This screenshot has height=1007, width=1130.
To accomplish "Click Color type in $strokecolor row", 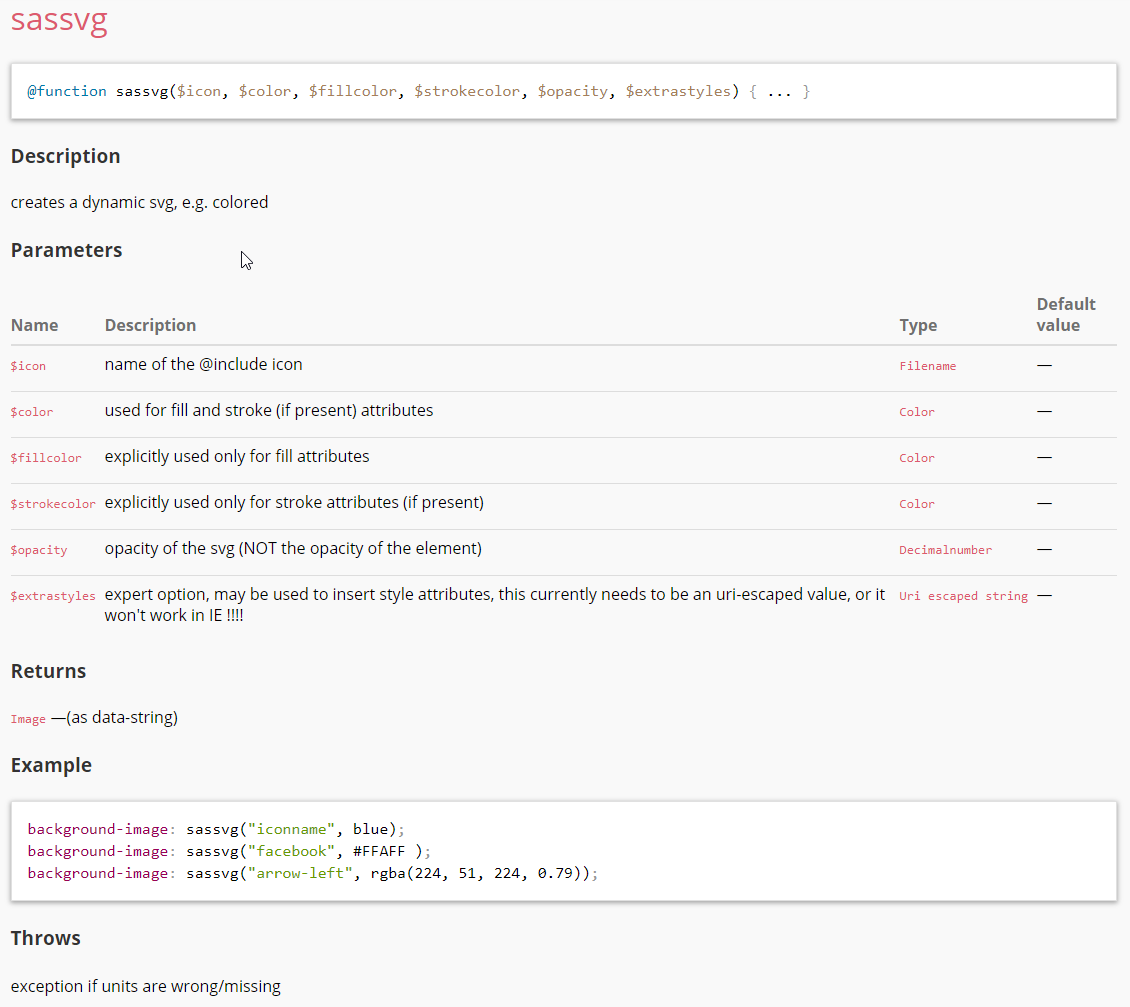I will pyautogui.click(x=917, y=505).
